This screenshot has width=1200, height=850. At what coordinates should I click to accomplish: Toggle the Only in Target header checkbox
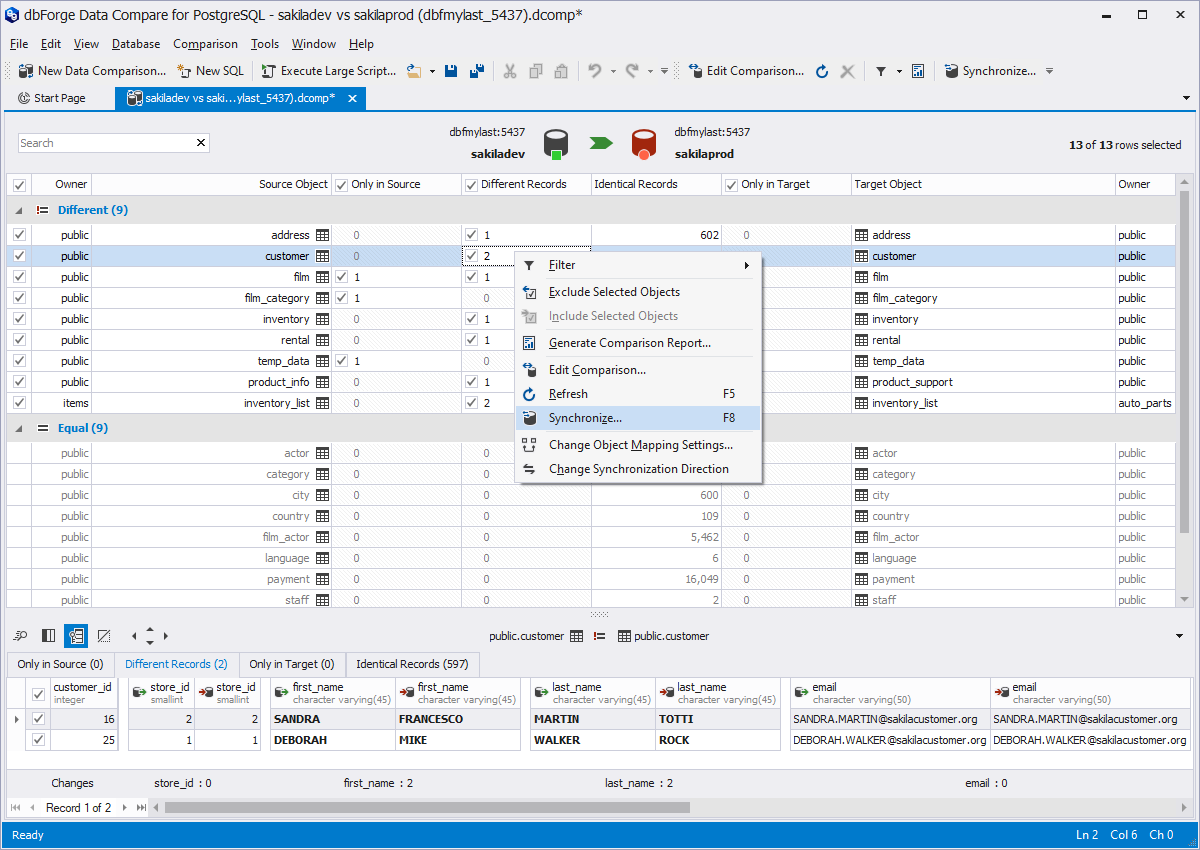732,184
